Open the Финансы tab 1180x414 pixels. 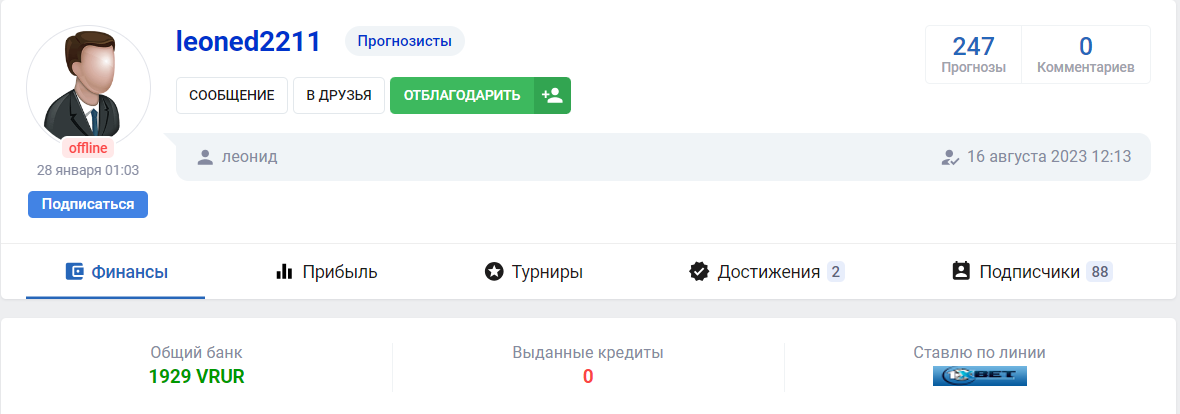click(116, 271)
